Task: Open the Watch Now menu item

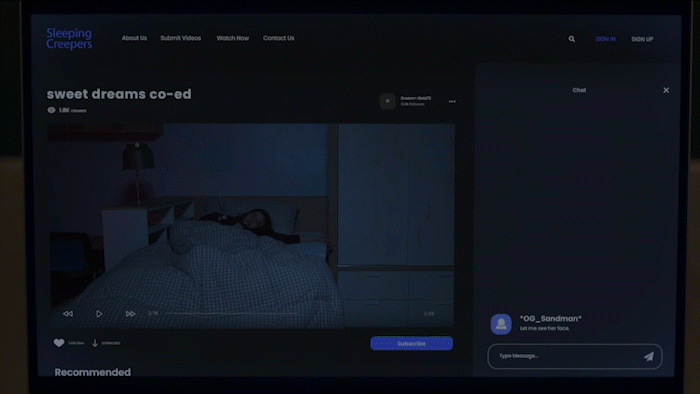Action: point(233,38)
